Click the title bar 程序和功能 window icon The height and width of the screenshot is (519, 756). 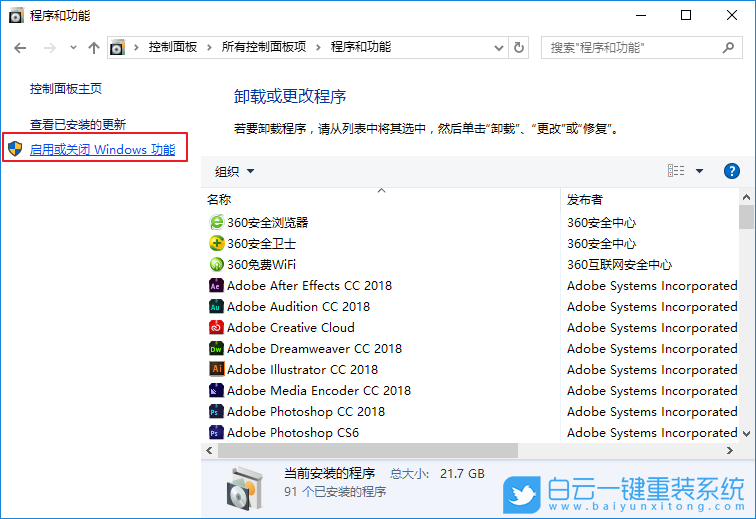click(x=16, y=15)
